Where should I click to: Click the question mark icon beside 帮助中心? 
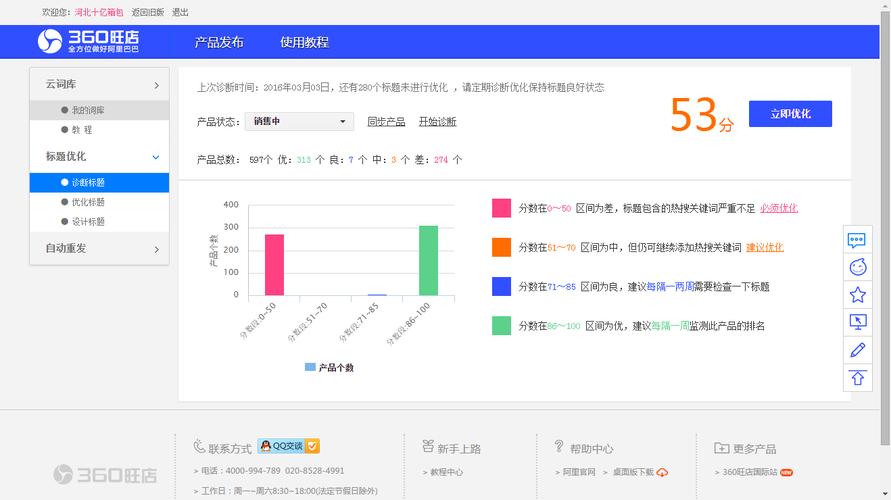(559, 447)
